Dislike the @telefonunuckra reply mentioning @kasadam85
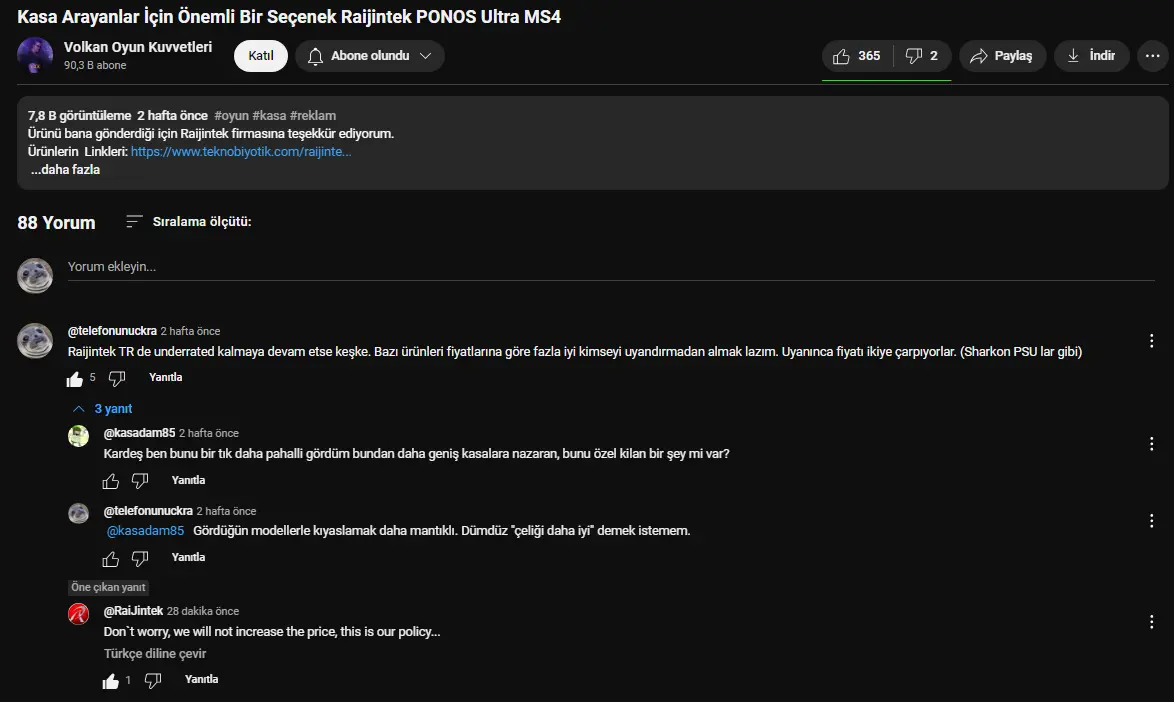 pos(140,558)
